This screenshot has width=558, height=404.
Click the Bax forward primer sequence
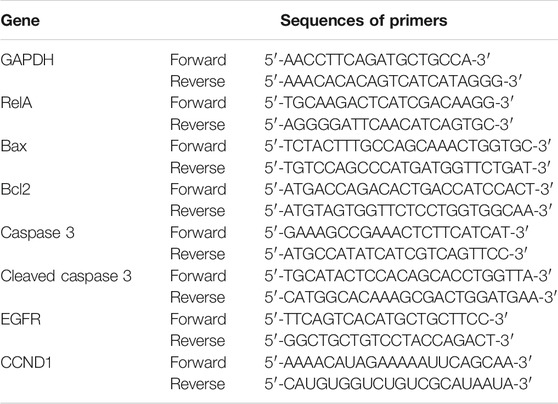coord(408,146)
